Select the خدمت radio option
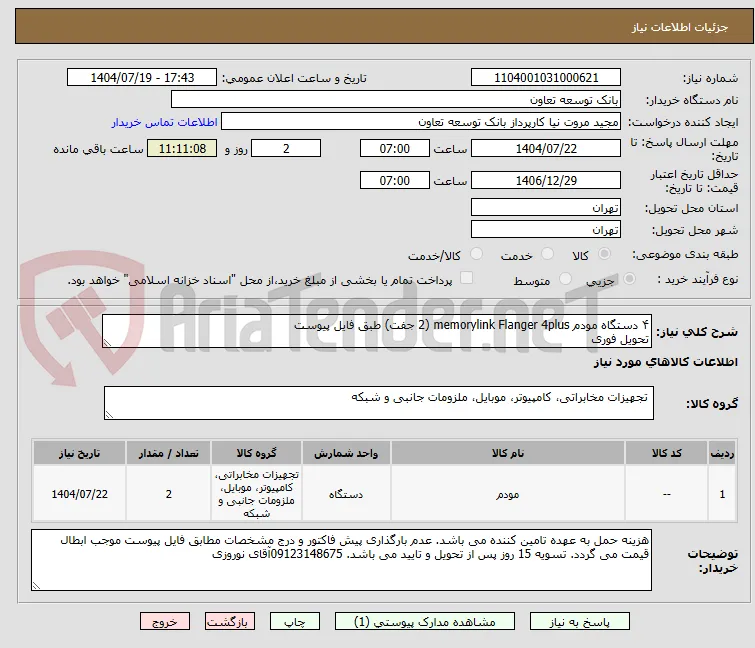This screenshot has width=755, height=648. click(x=547, y=254)
